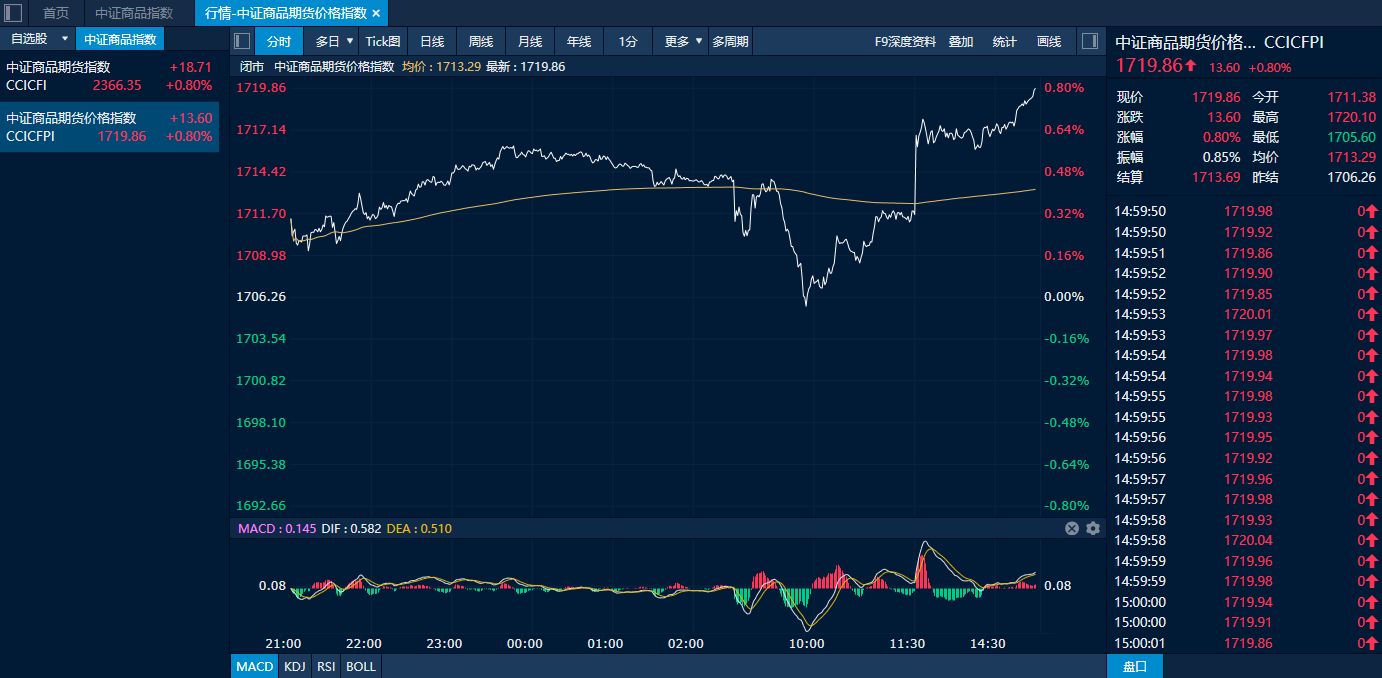Viewport: 1382px width, 678px height.
Task: Click the 10:00 time axis label
Action: click(806, 644)
